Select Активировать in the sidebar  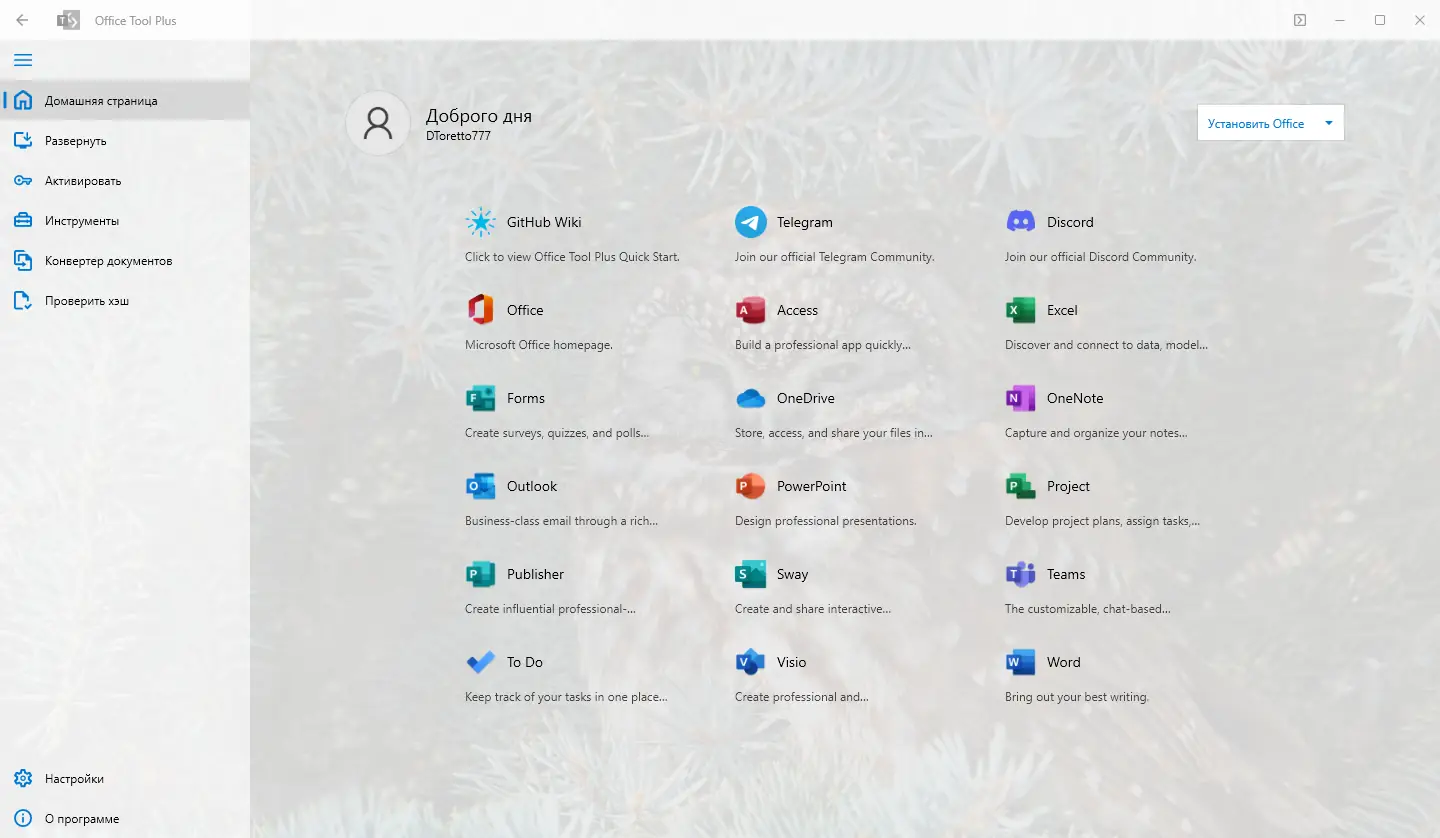point(125,181)
